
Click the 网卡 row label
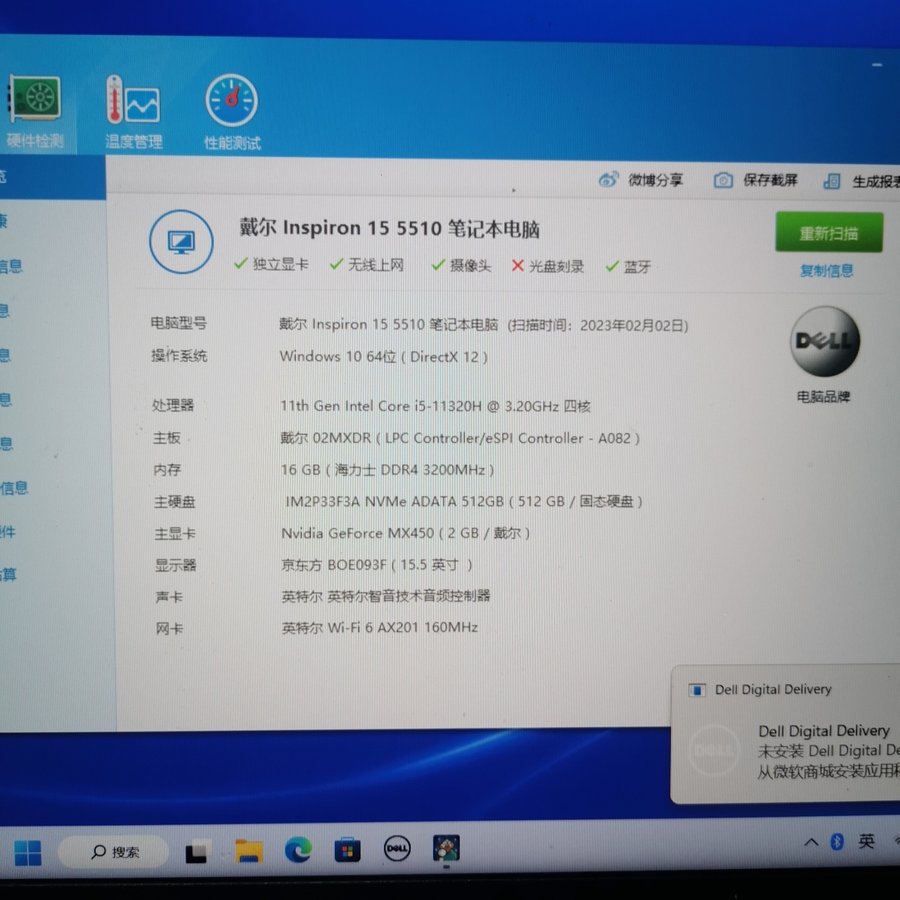[x=169, y=629]
